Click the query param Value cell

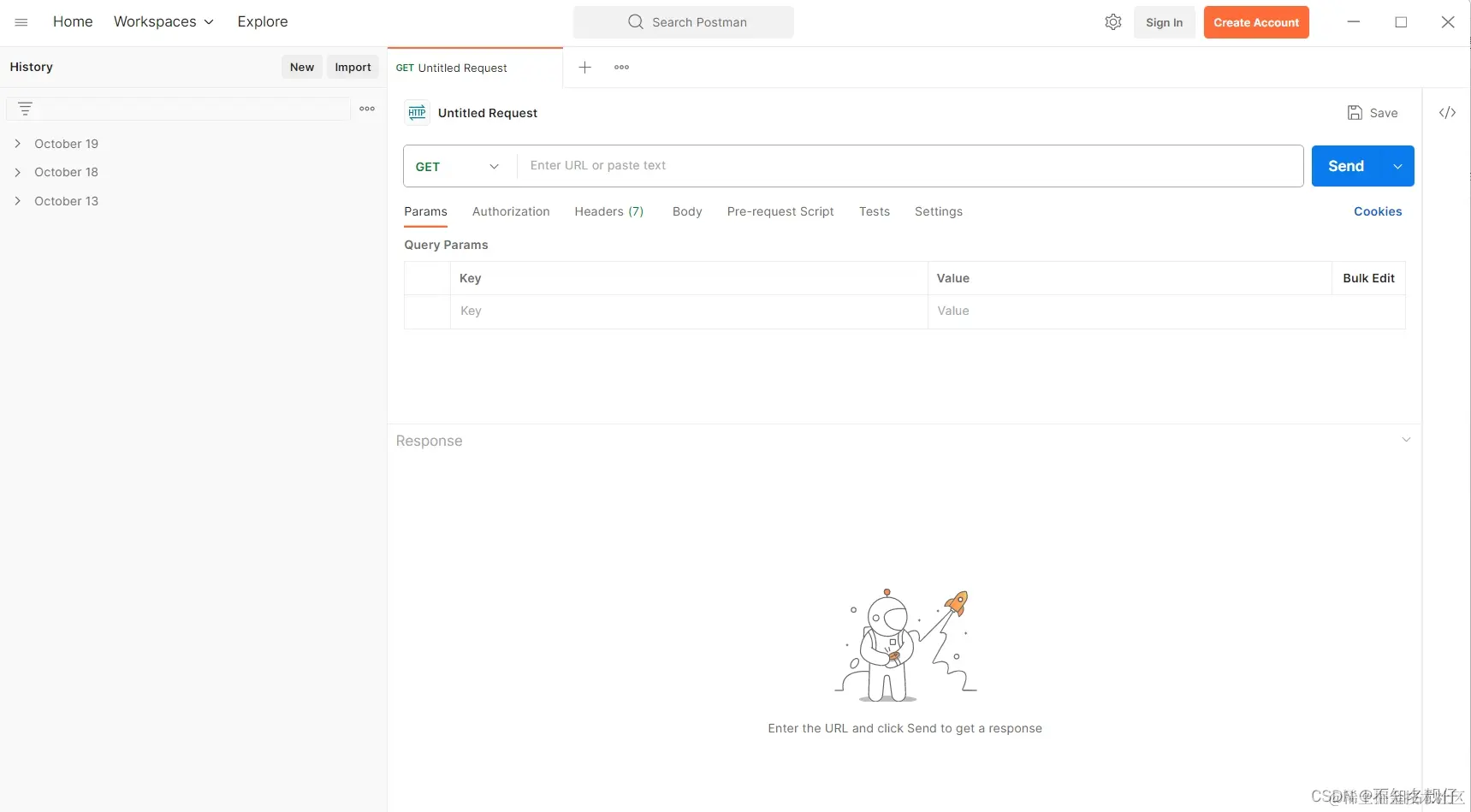click(1166, 311)
